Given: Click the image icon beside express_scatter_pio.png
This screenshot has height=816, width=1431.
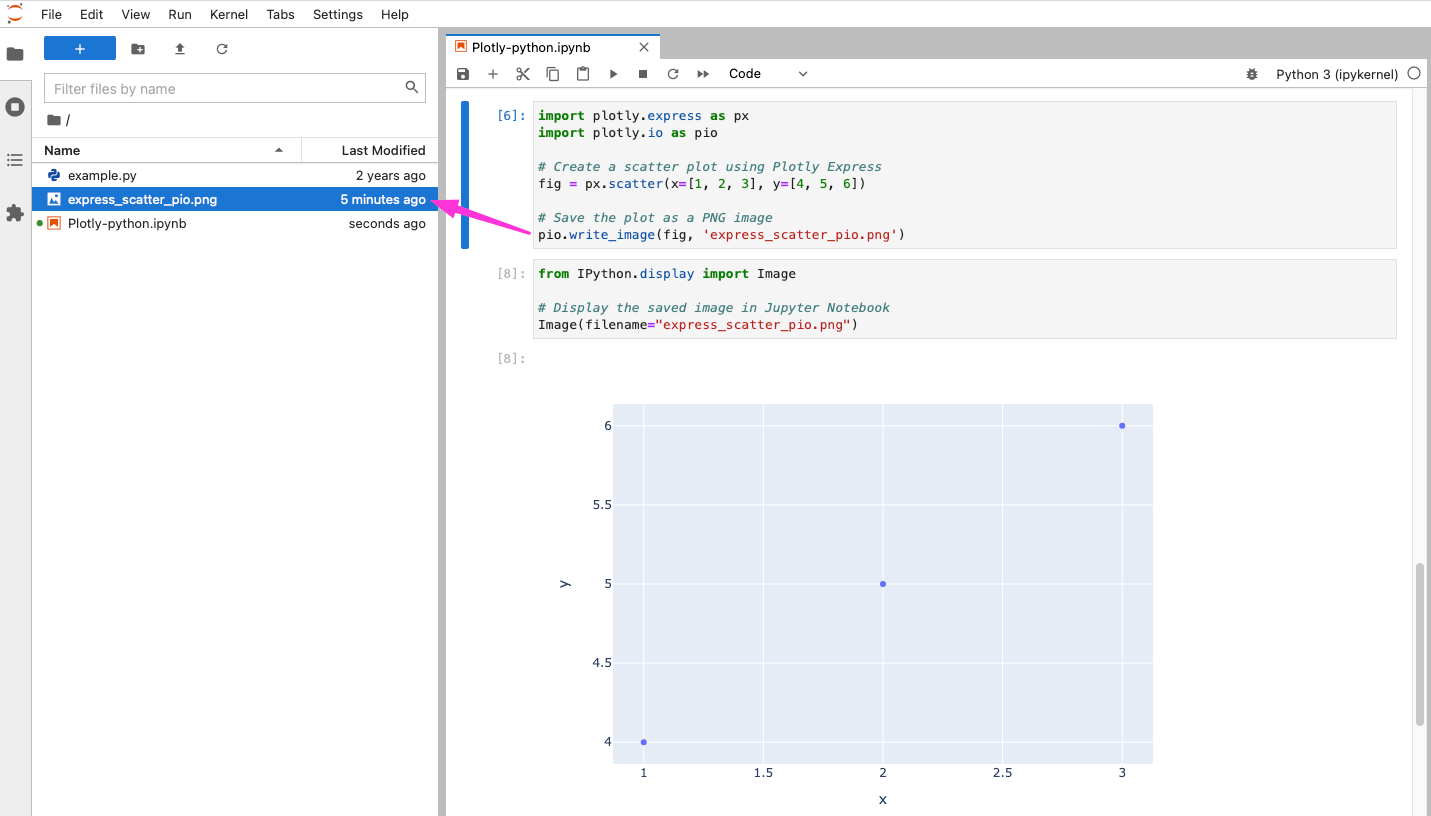Looking at the screenshot, I should [54, 199].
